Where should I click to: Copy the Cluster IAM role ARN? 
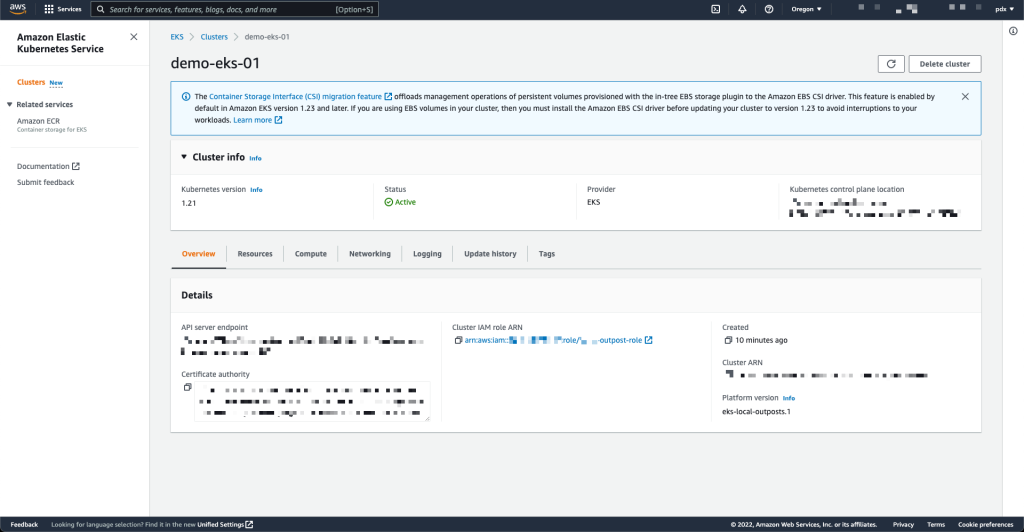(x=458, y=340)
